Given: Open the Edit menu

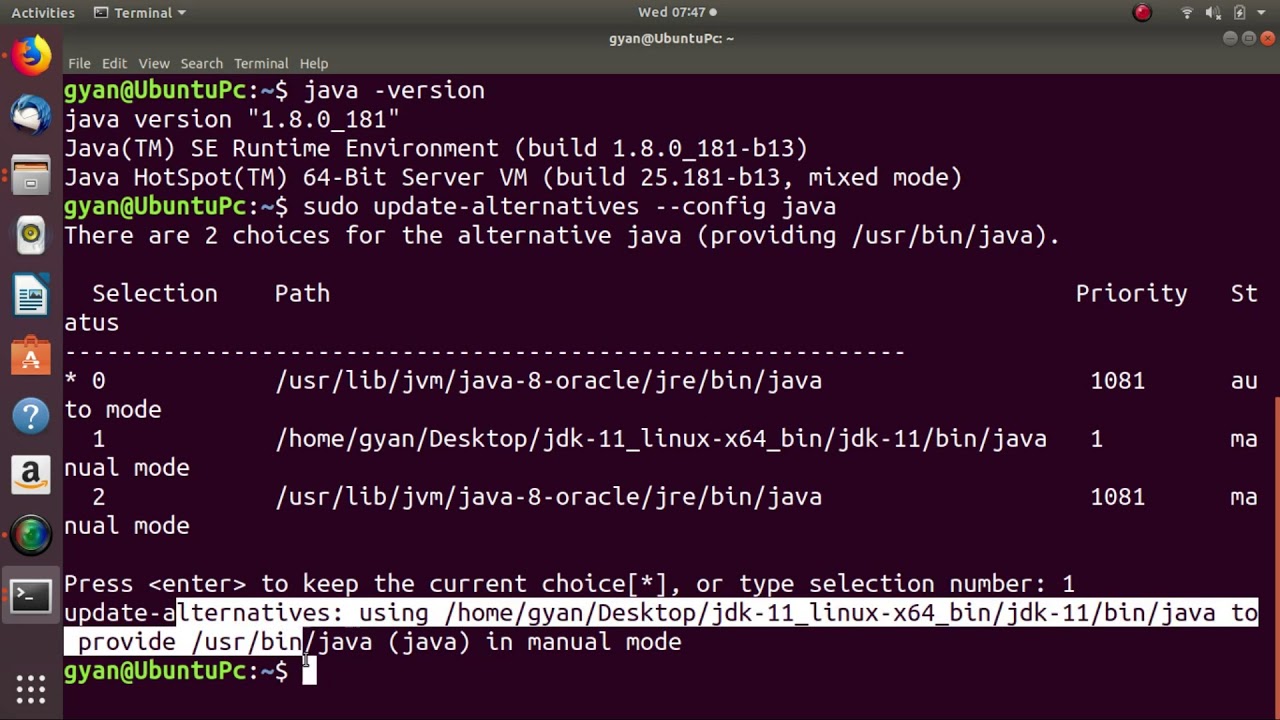Looking at the screenshot, I should (x=114, y=63).
